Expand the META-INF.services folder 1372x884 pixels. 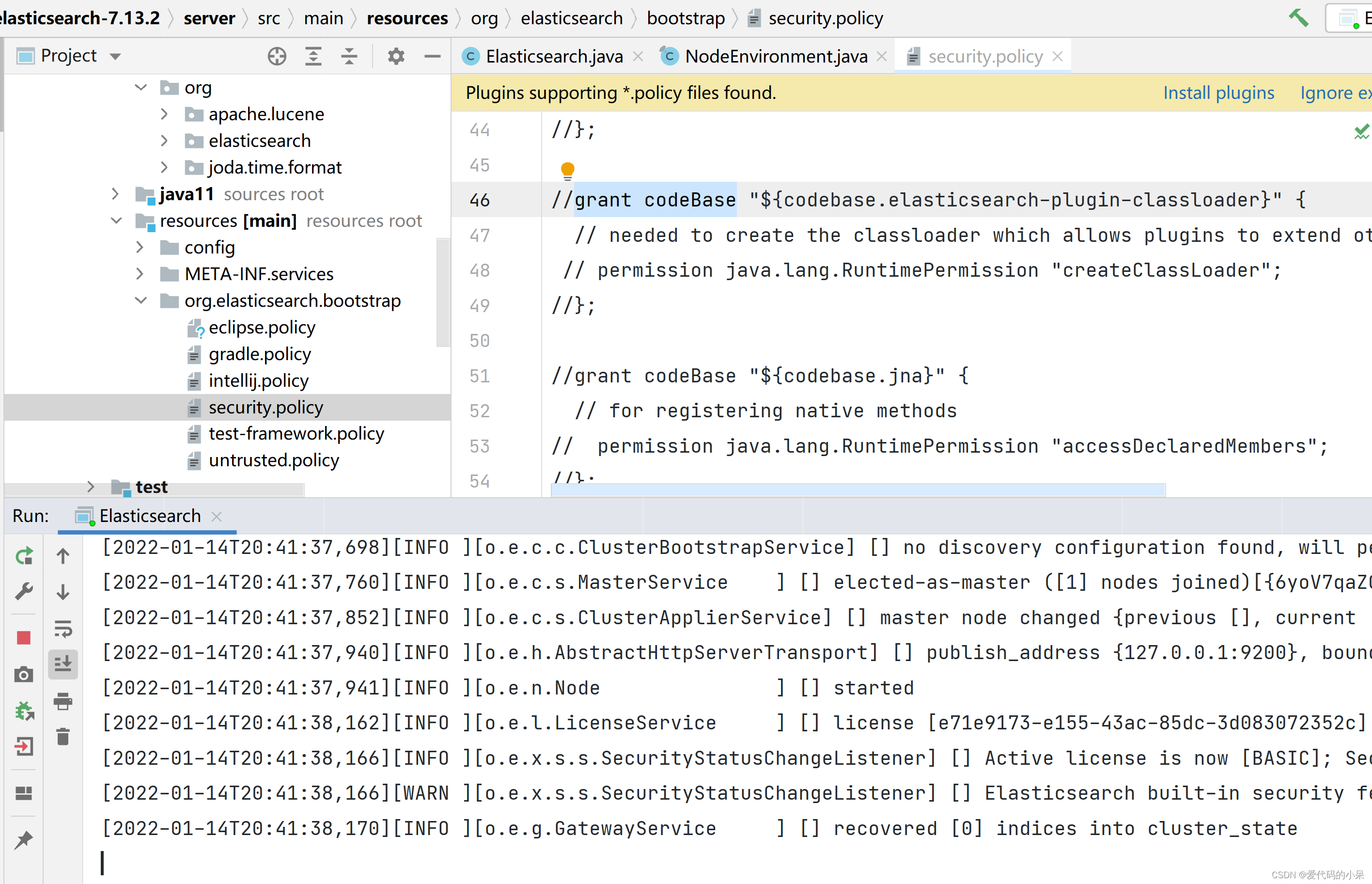click(x=140, y=274)
